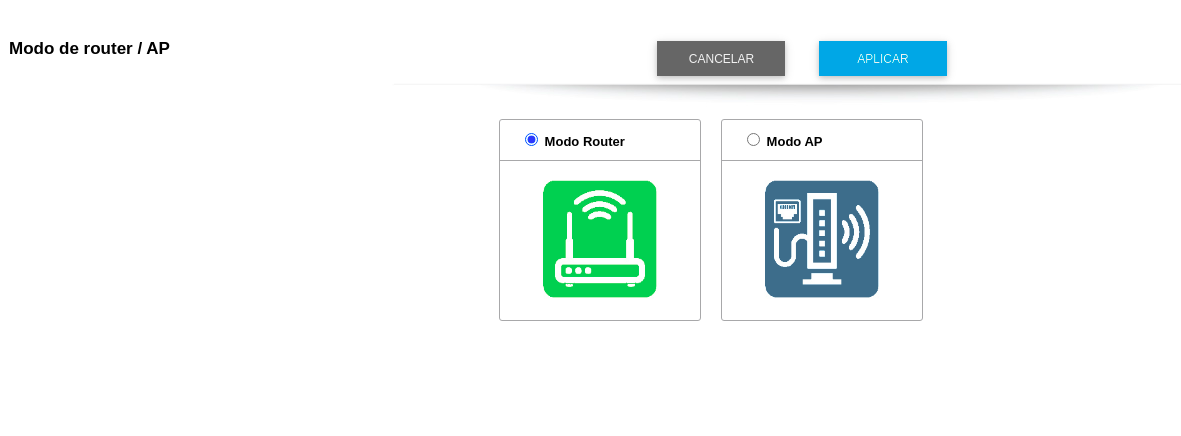1181x436 pixels.
Task: Click the Ethernet port symbol in AP icon
Action: click(788, 212)
